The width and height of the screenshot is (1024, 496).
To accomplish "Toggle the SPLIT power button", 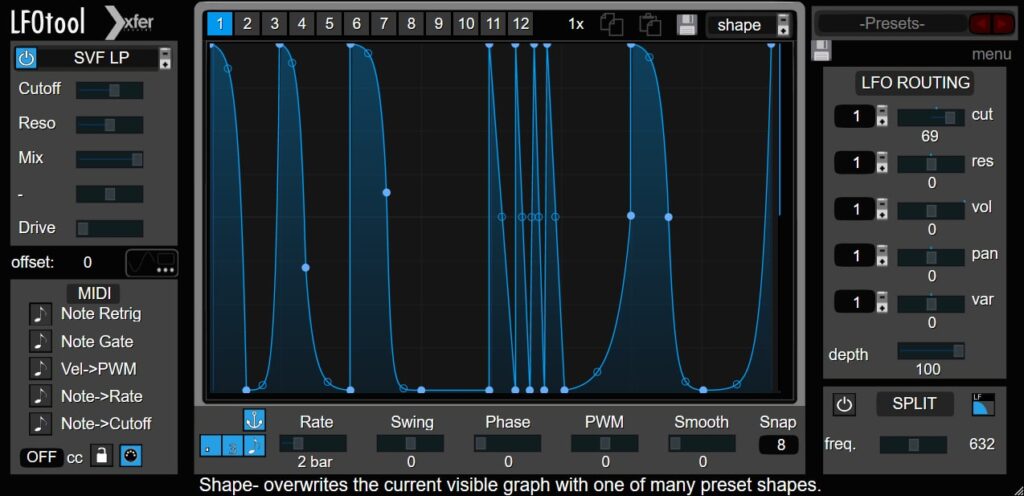I will click(x=844, y=405).
